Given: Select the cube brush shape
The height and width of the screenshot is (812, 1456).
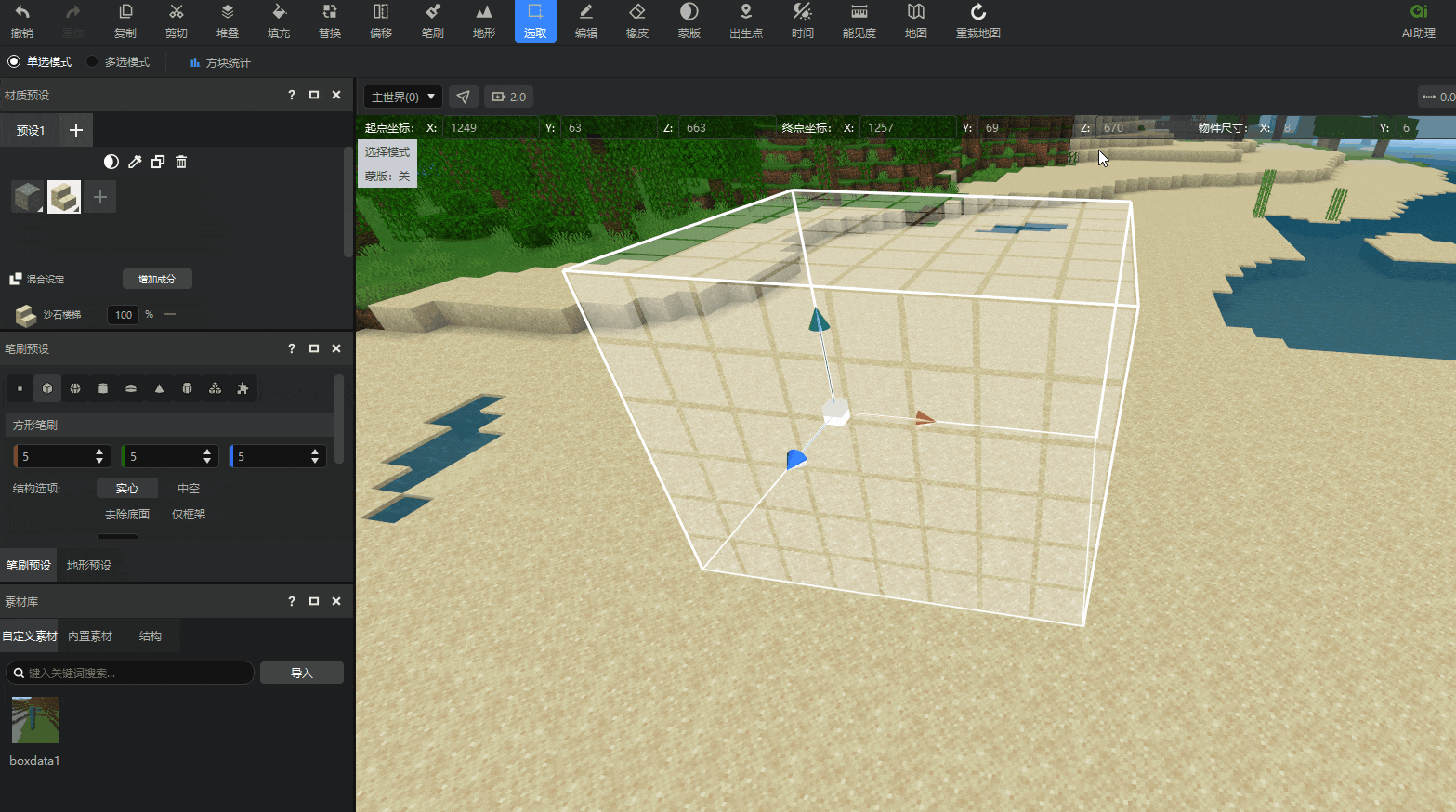Looking at the screenshot, I should (47, 388).
